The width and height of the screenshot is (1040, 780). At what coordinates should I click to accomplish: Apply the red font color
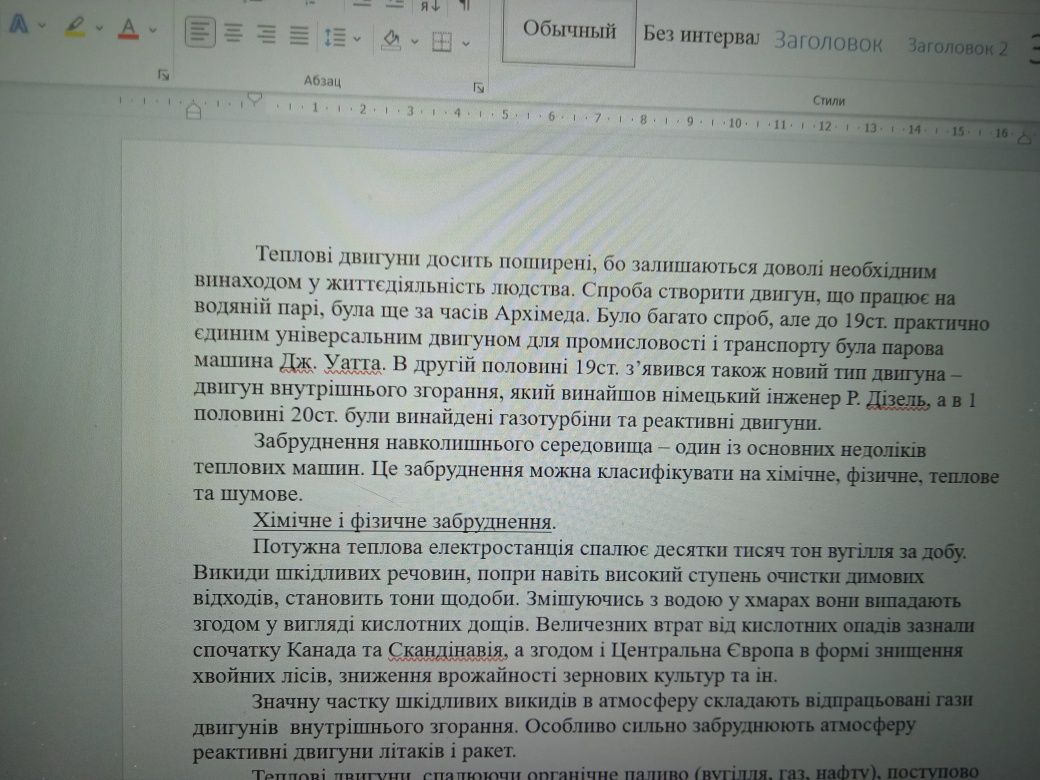(x=128, y=29)
